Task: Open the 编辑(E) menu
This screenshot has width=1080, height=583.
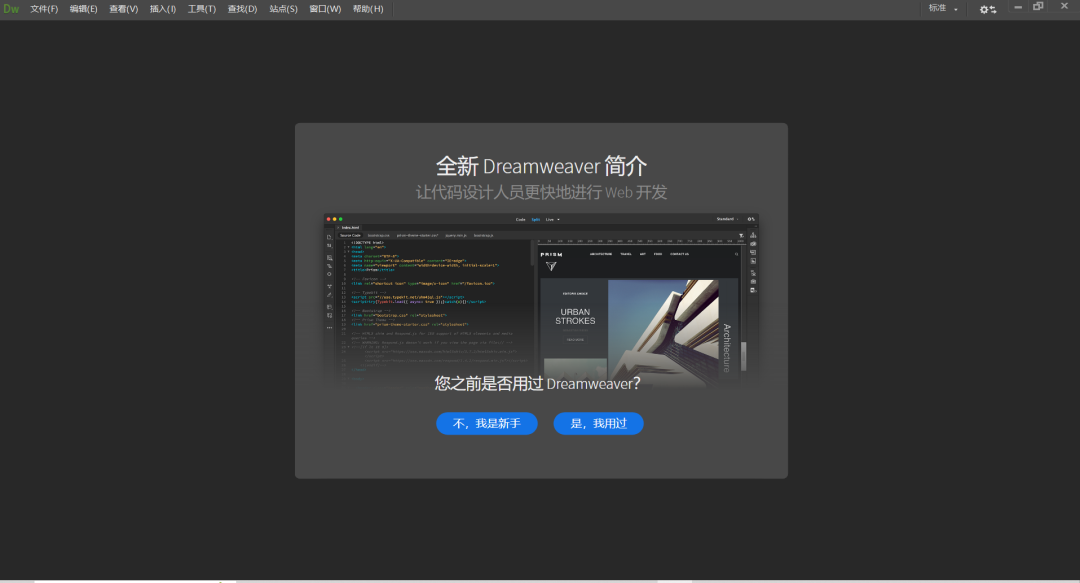Action: (82, 9)
